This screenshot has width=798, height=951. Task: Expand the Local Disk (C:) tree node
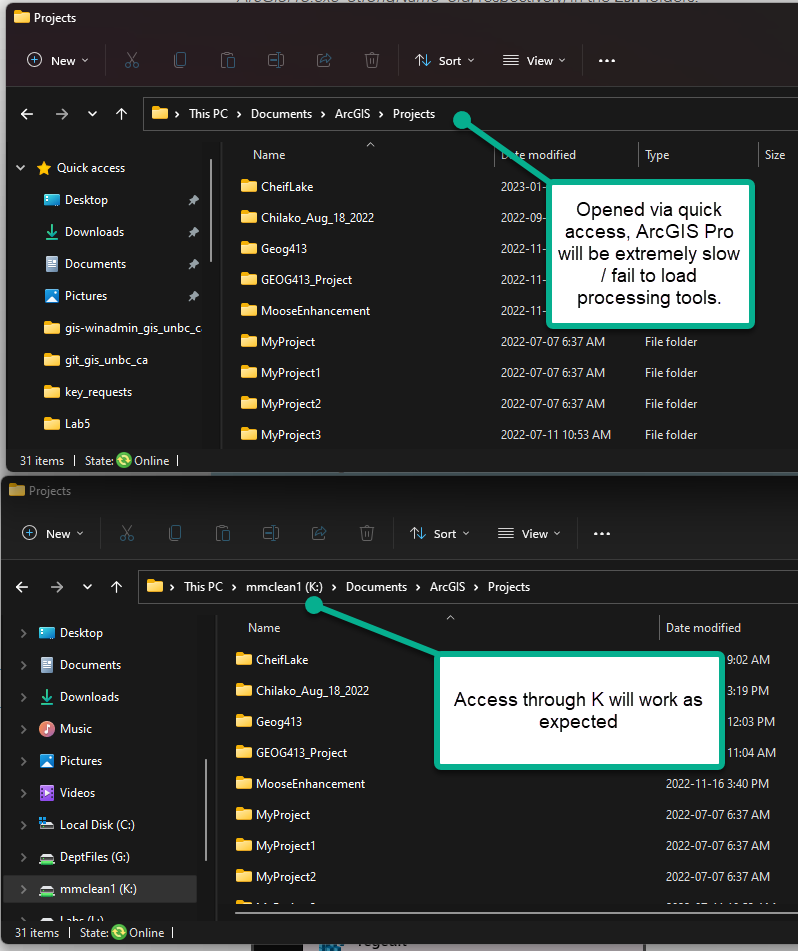[x=24, y=825]
